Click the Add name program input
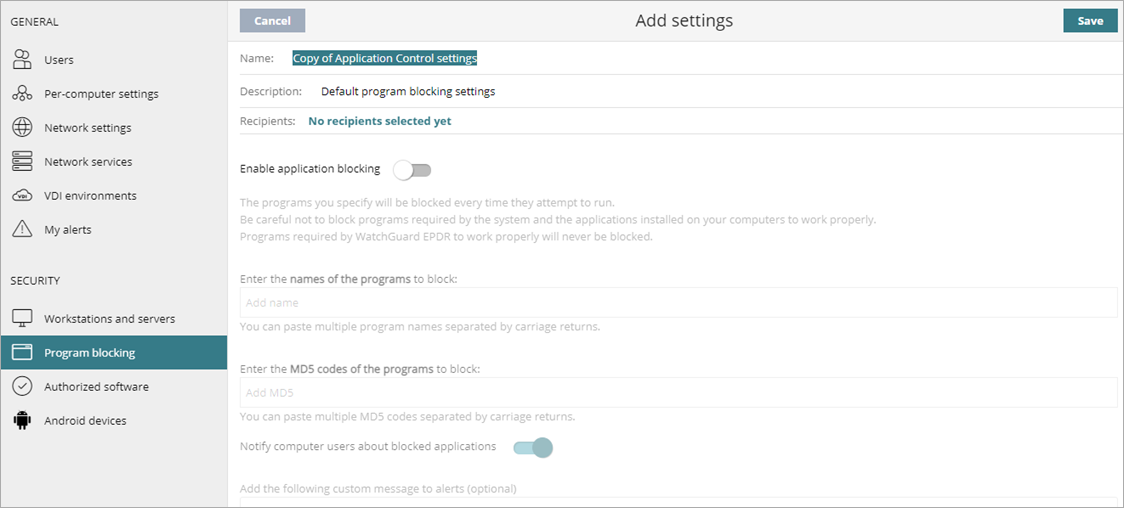The width and height of the screenshot is (1124, 508). [678, 302]
